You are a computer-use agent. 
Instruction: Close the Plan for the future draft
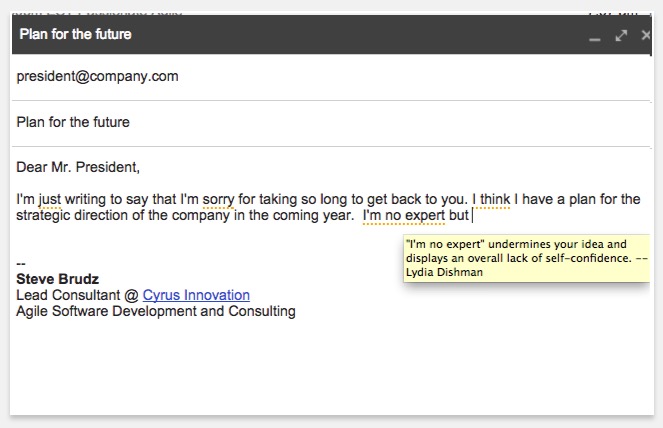tap(645, 35)
